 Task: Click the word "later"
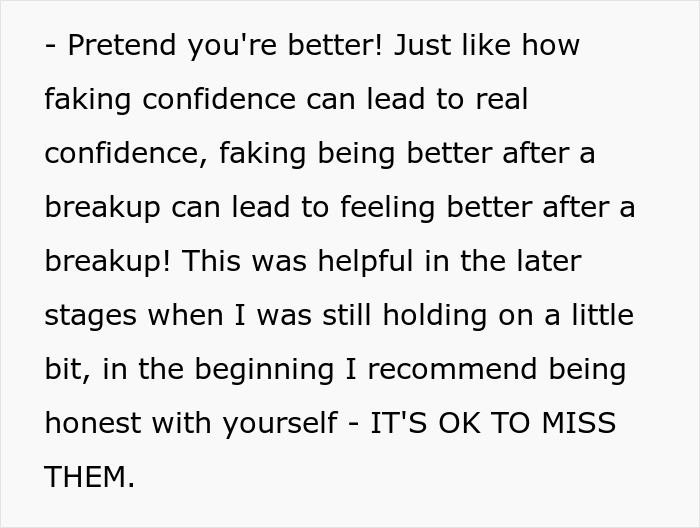546,262
